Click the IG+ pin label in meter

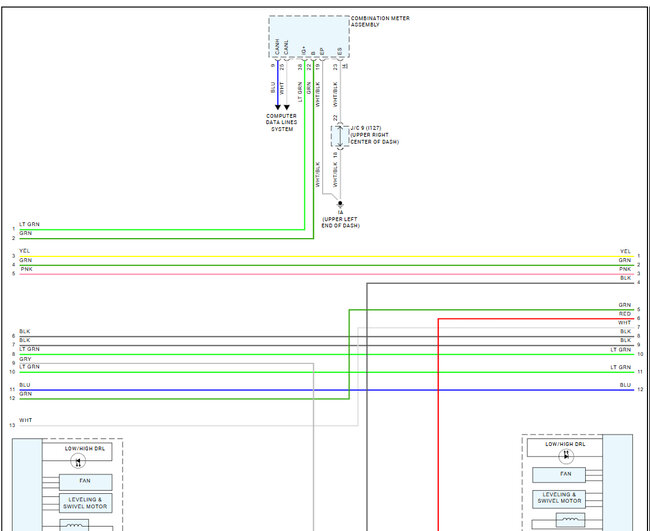[304, 51]
